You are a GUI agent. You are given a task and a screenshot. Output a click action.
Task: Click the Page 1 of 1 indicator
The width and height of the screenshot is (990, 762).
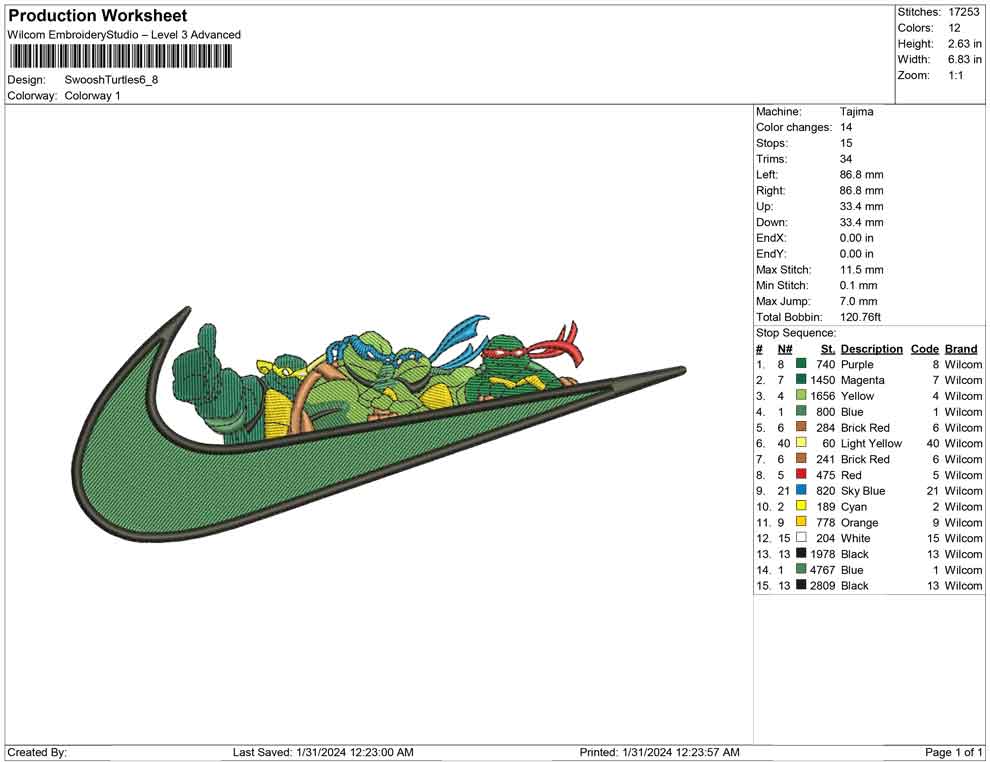pos(953,752)
